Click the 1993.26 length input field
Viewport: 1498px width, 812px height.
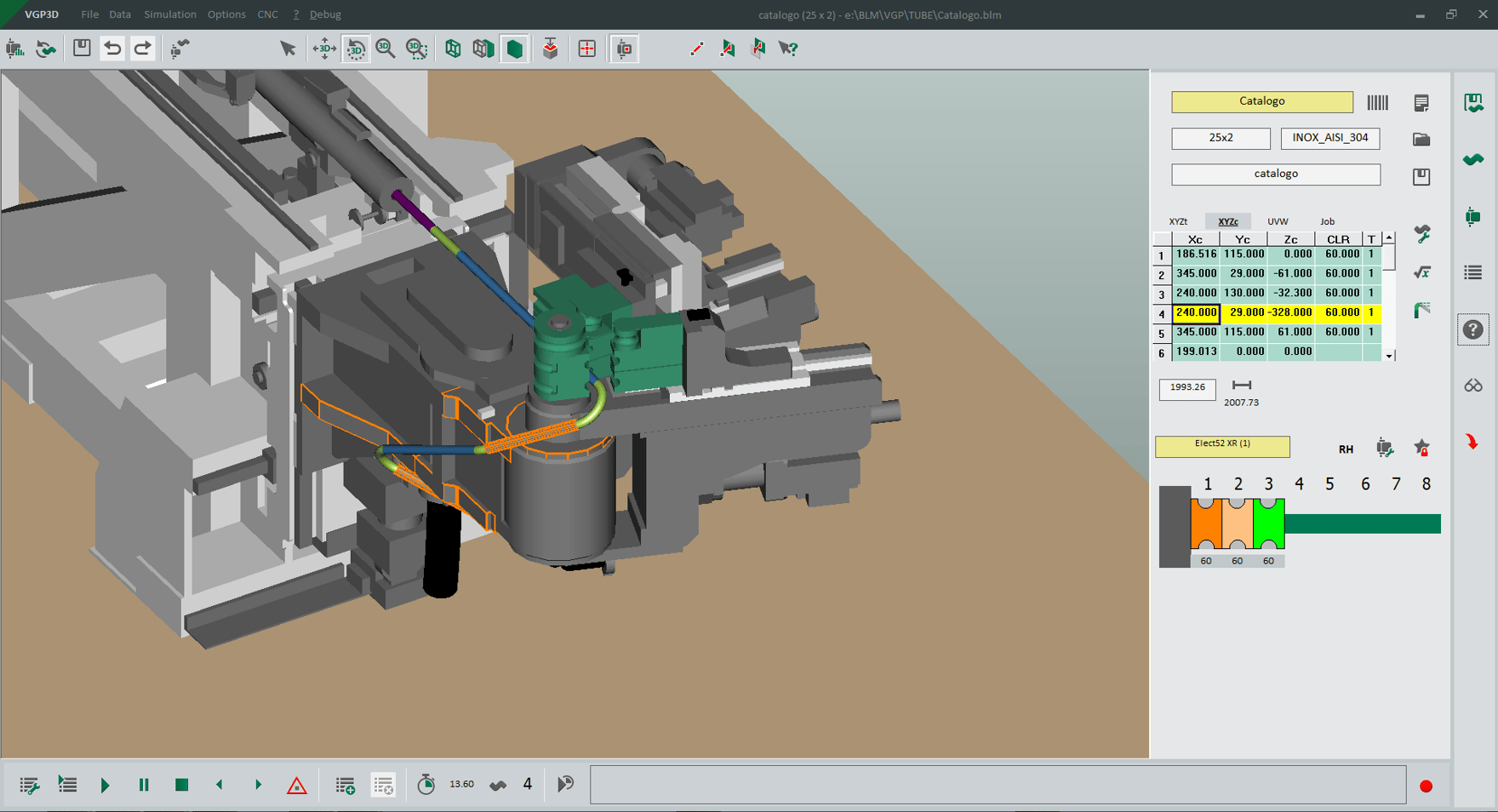(1187, 388)
